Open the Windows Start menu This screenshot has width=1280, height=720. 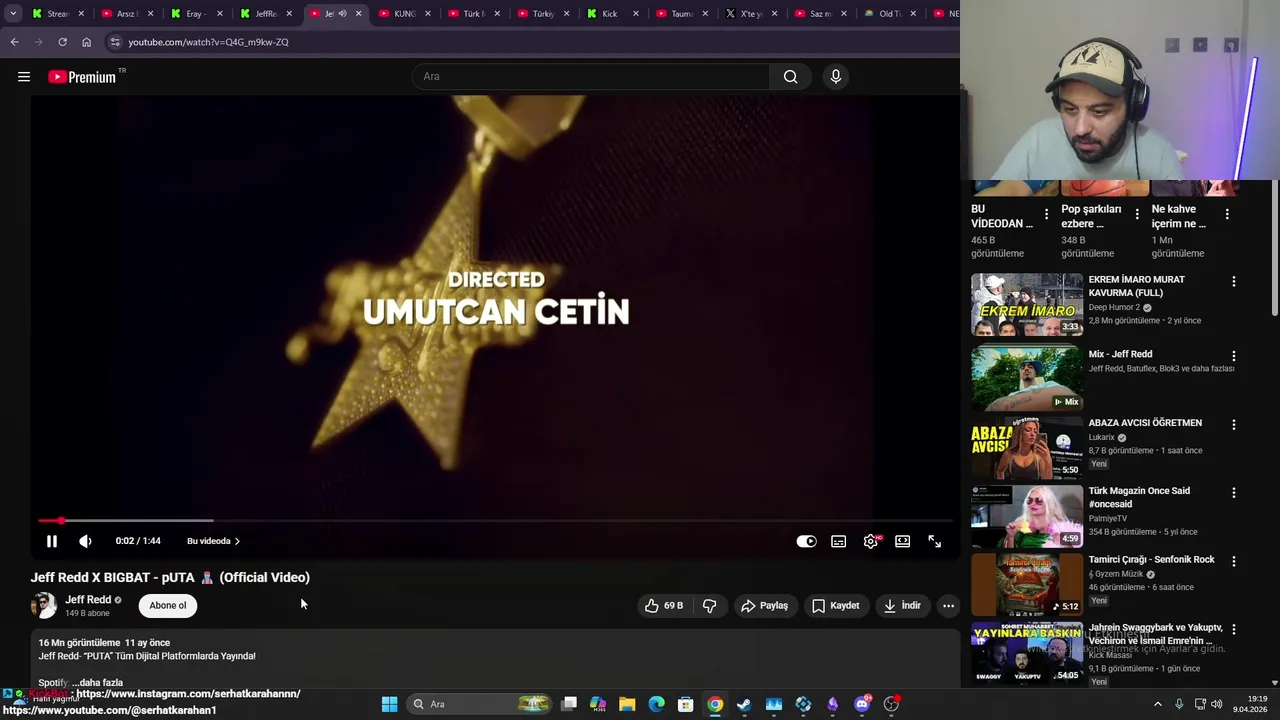pos(389,704)
